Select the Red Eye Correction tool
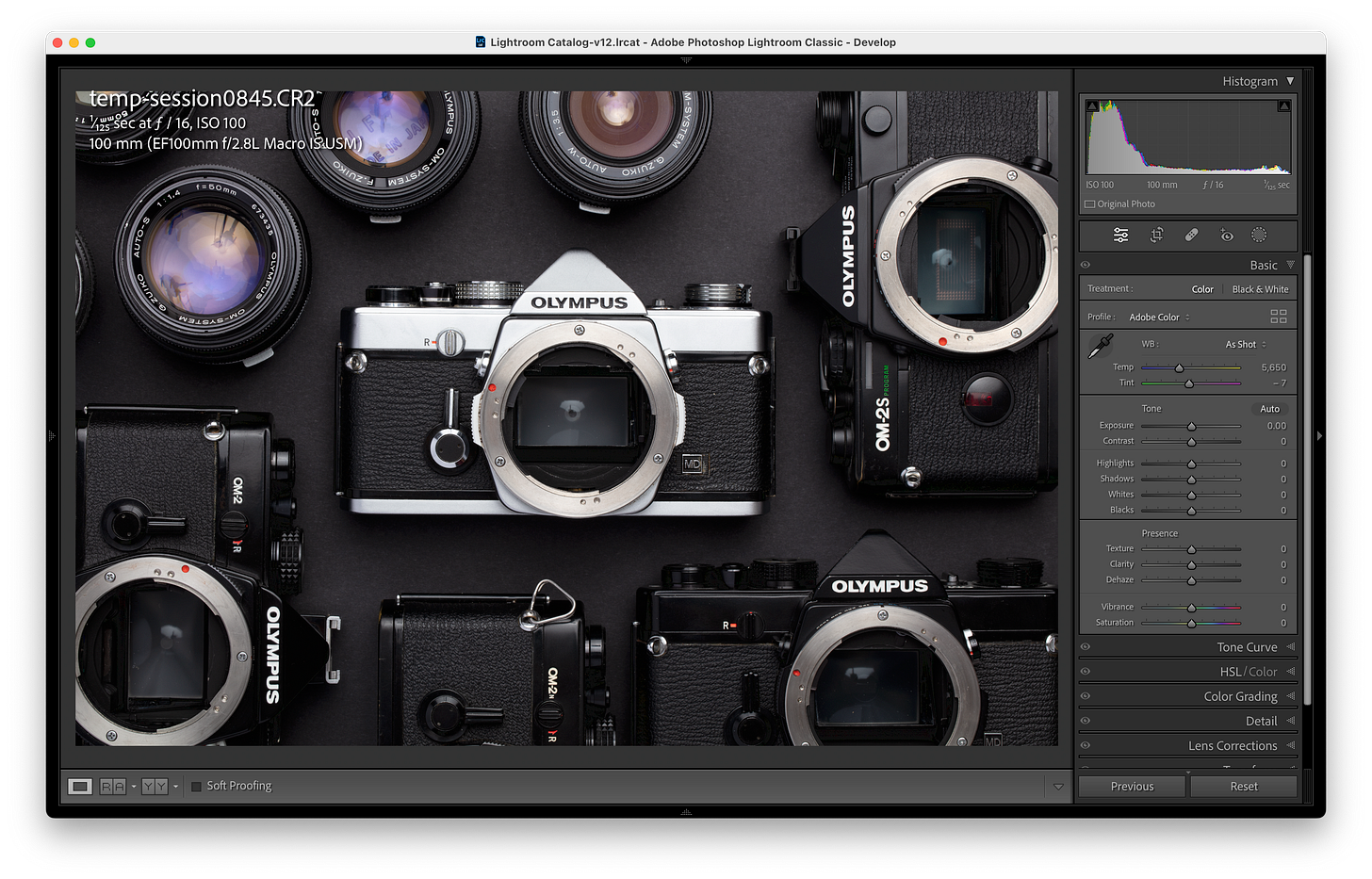 tap(1226, 235)
